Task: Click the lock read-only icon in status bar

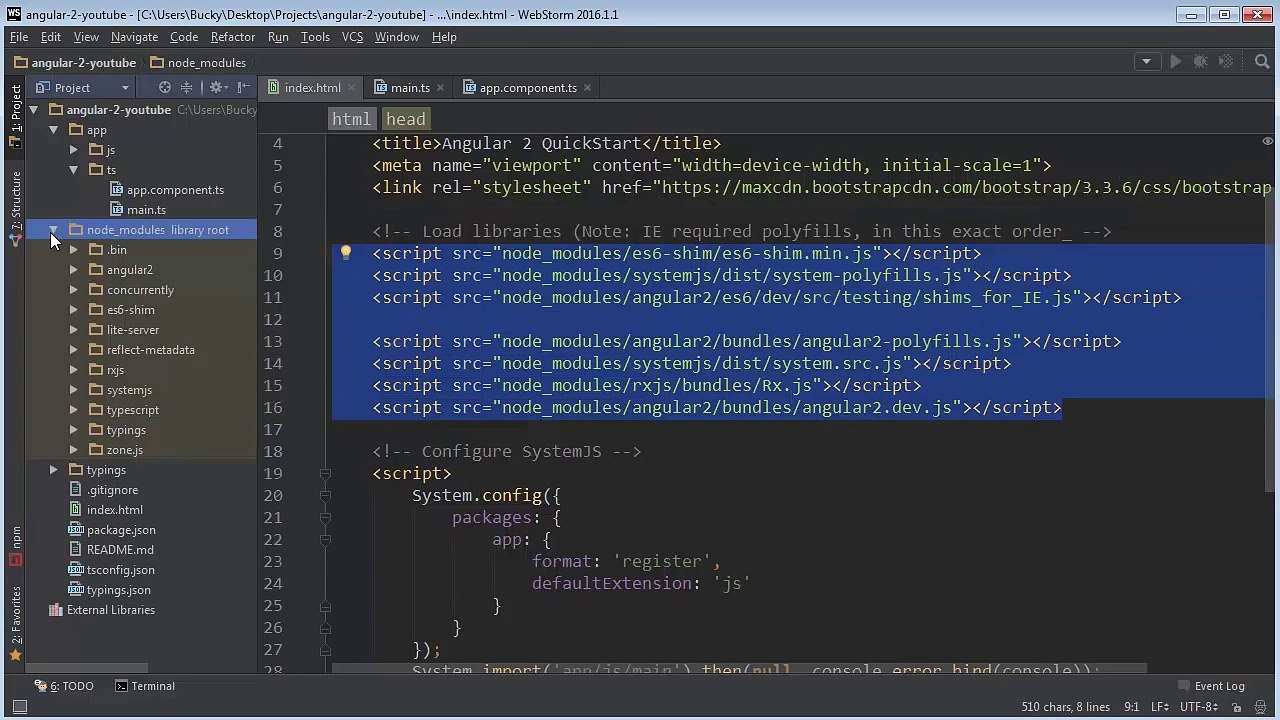Action: 1238,707
